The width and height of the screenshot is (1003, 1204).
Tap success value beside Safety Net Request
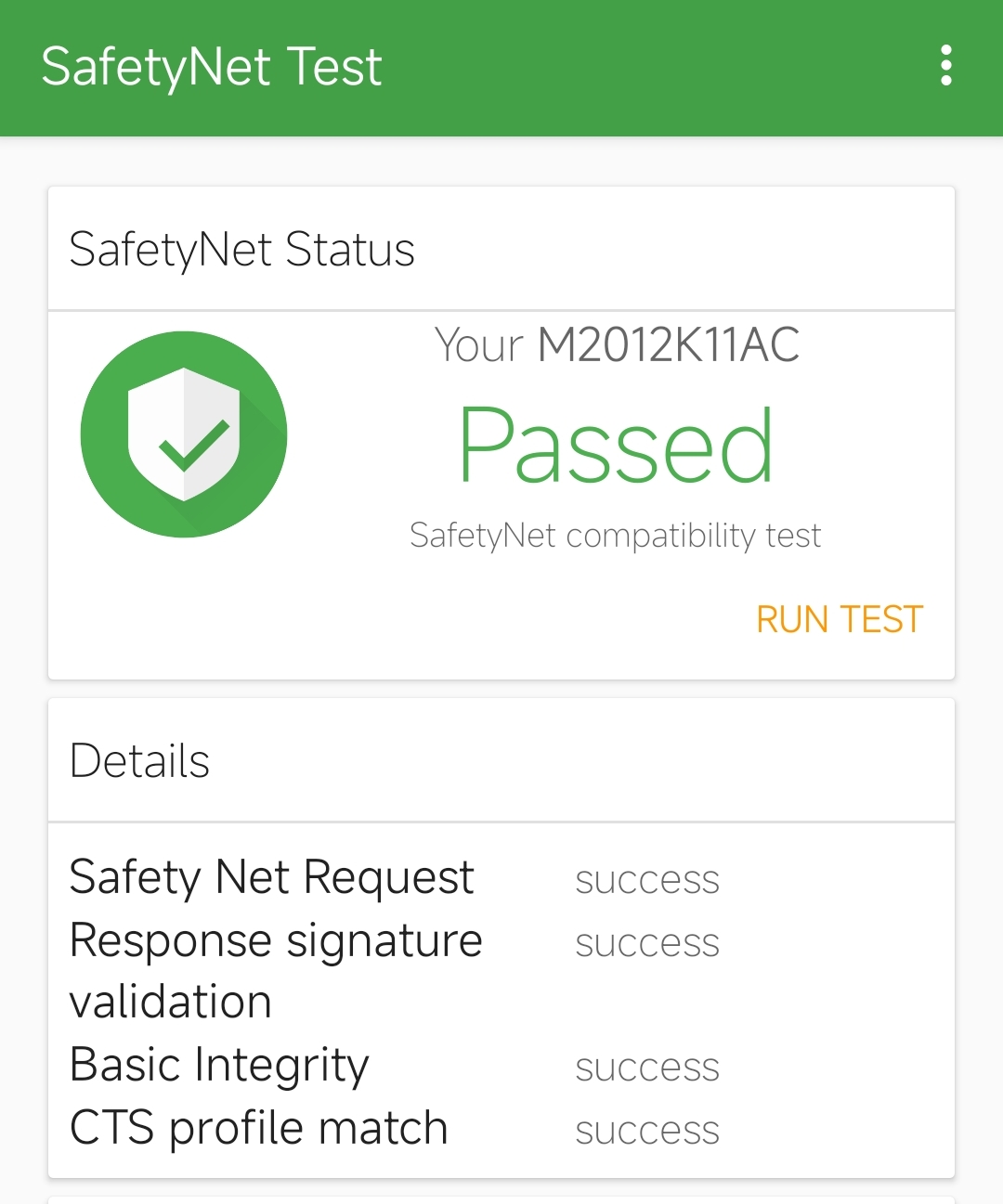tap(647, 880)
